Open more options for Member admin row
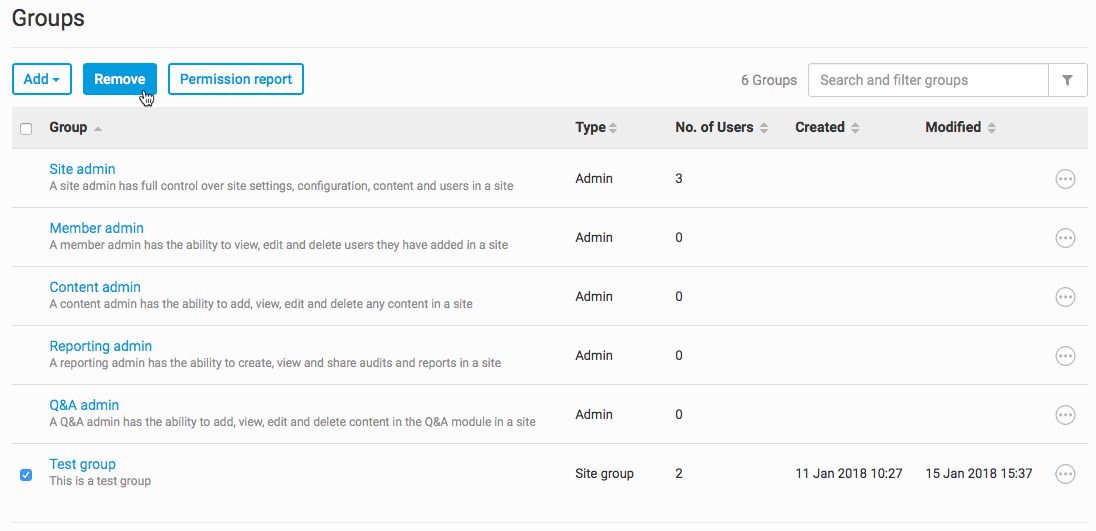 tap(1065, 238)
